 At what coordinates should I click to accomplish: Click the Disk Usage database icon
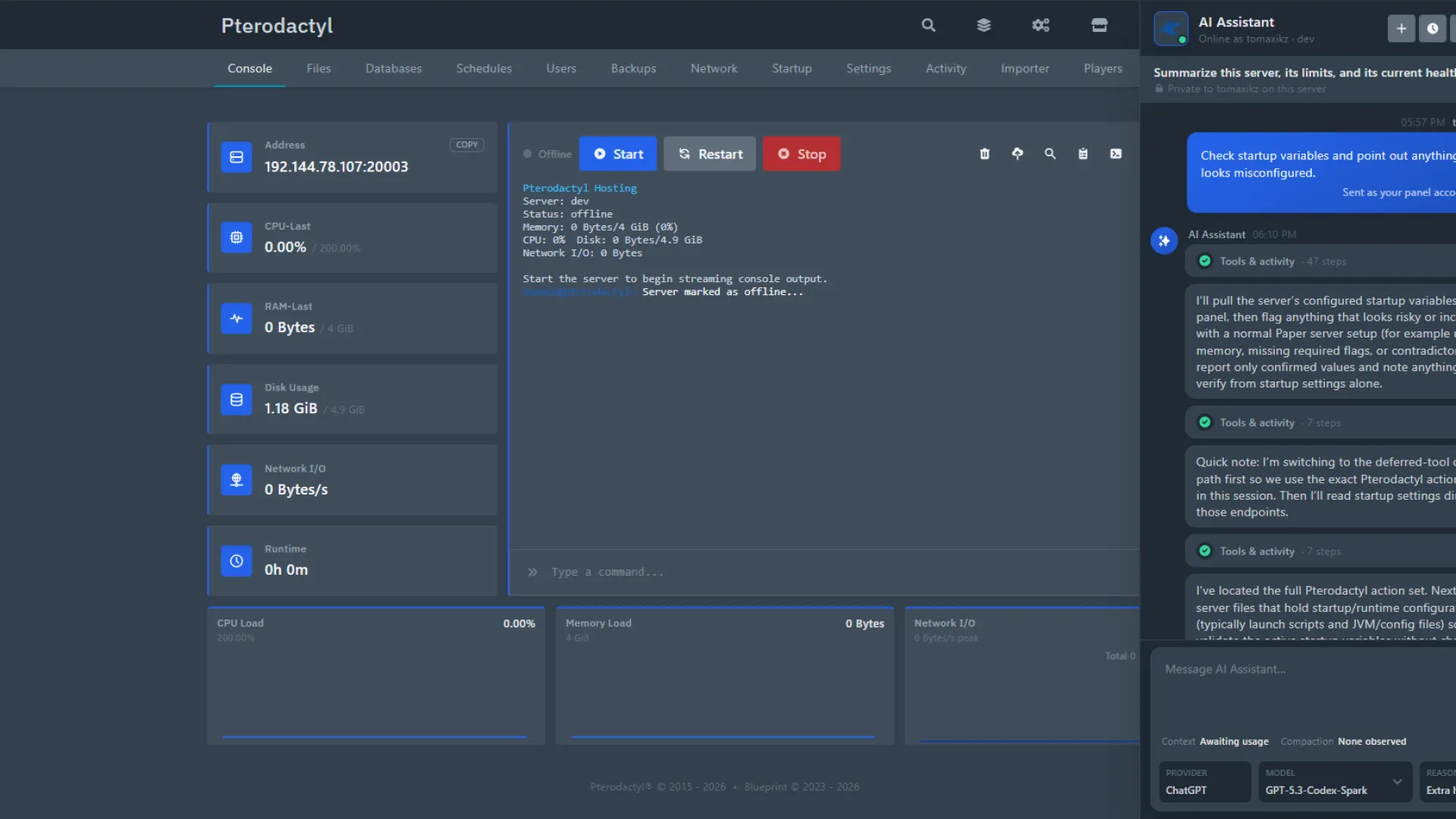click(237, 400)
